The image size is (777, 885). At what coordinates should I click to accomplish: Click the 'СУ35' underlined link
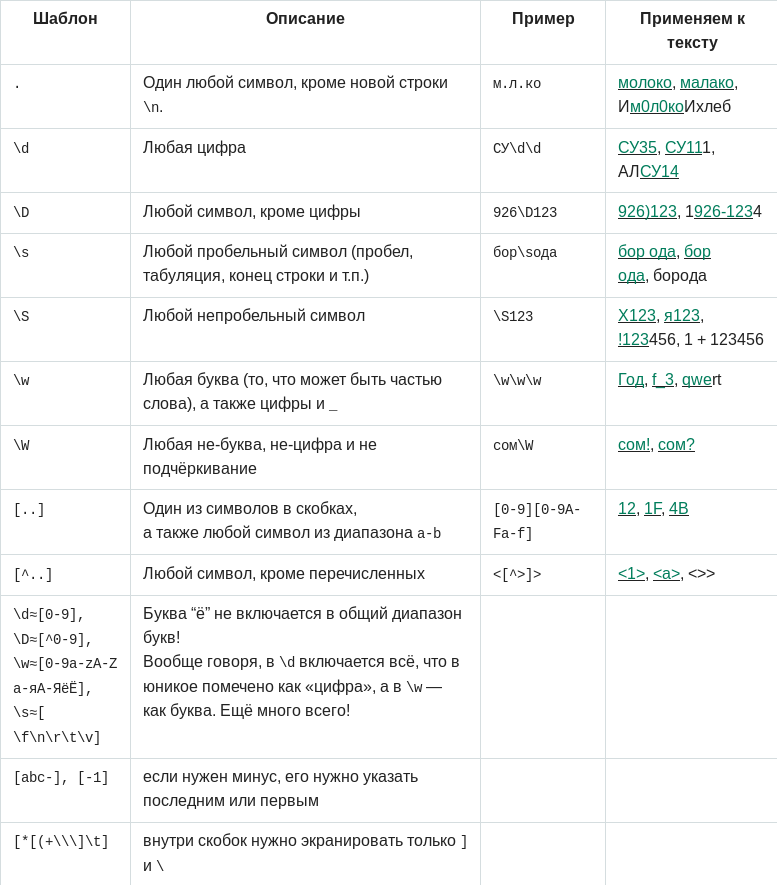(637, 147)
